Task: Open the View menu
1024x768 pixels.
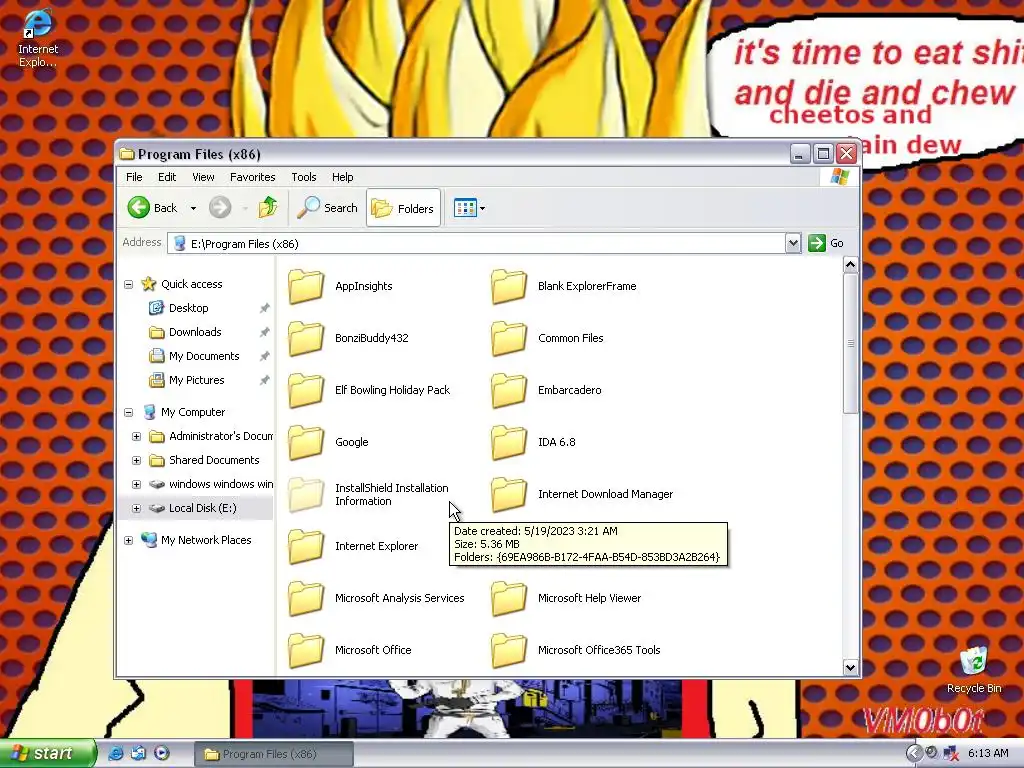Action: (203, 177)
